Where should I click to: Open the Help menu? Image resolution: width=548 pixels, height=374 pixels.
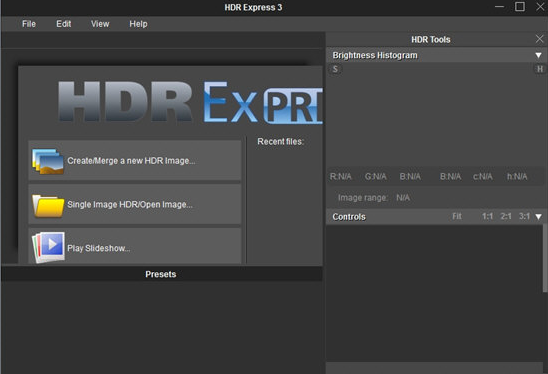point(138,24)
